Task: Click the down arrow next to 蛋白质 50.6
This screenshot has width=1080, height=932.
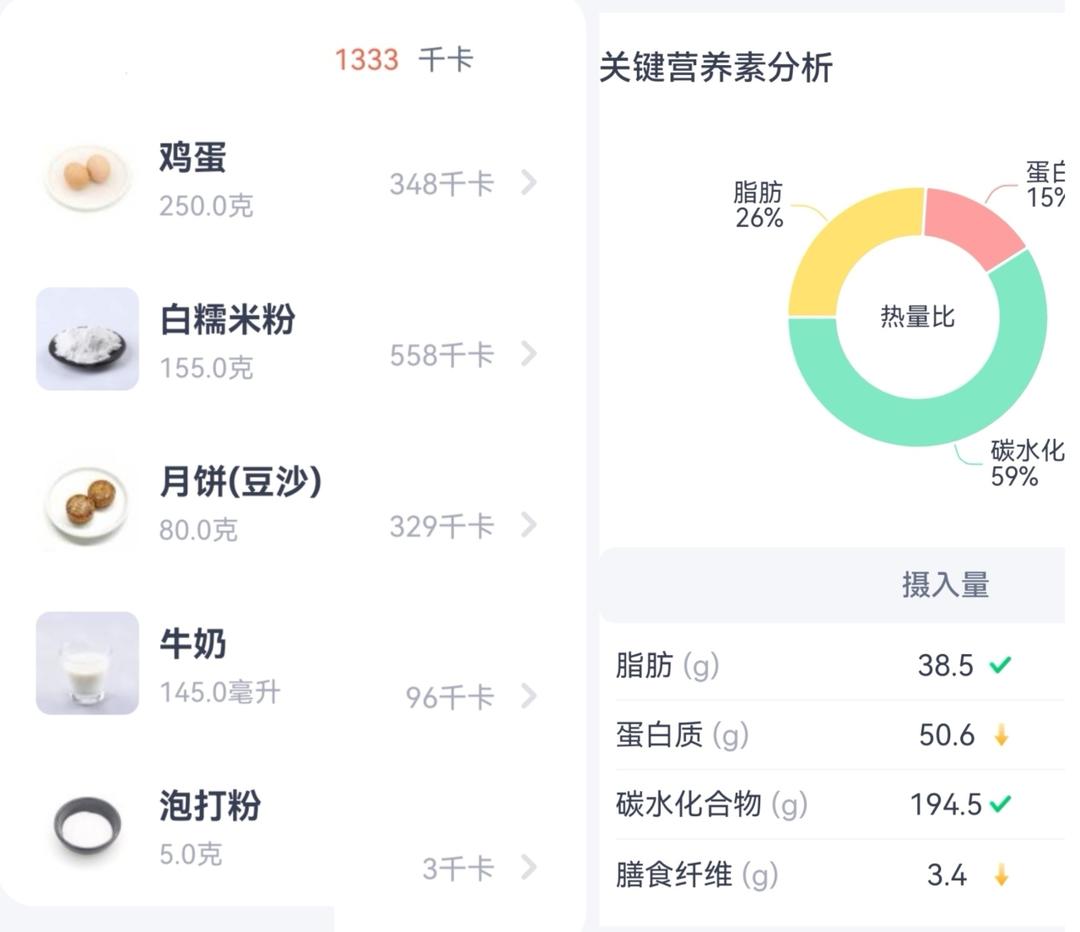Action: [1001, 736]
